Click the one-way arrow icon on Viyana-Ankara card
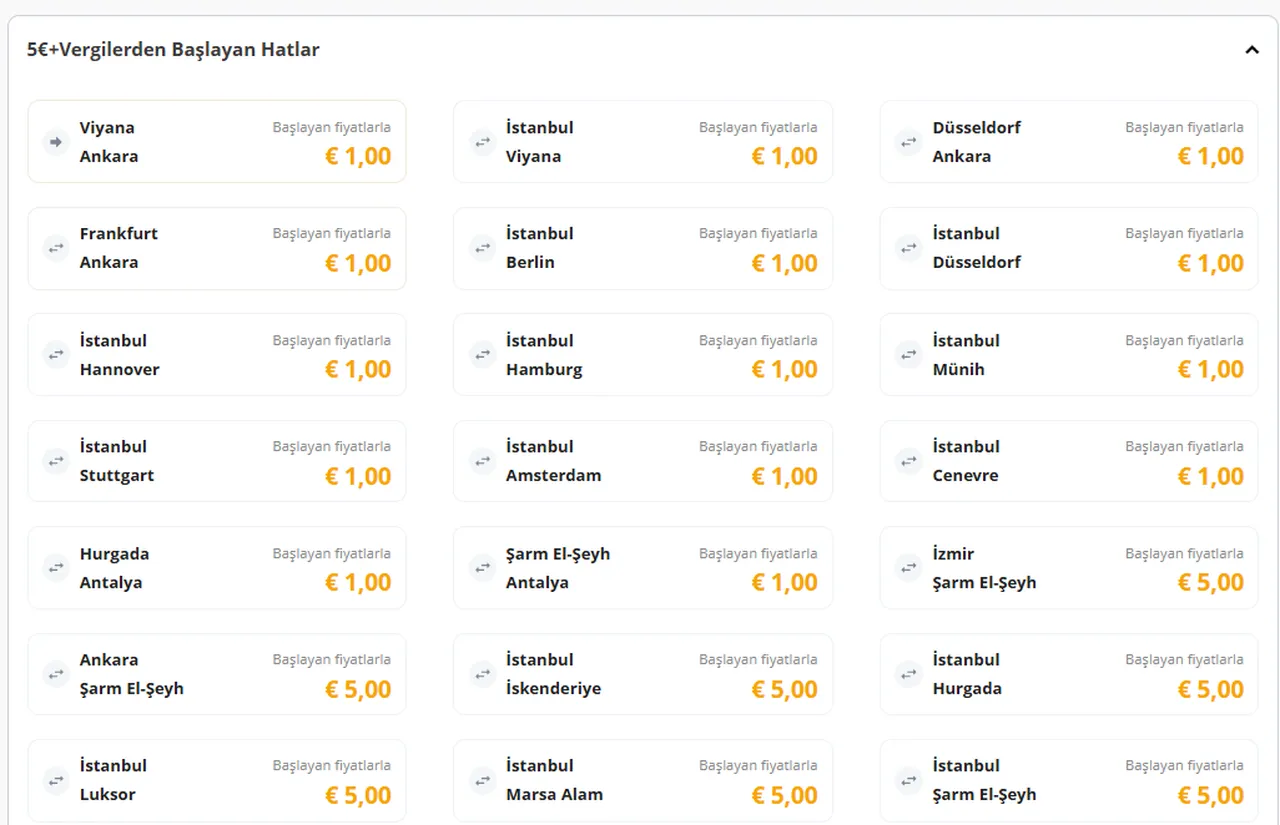Screen dimensions: 1280x825 point(55,142)
